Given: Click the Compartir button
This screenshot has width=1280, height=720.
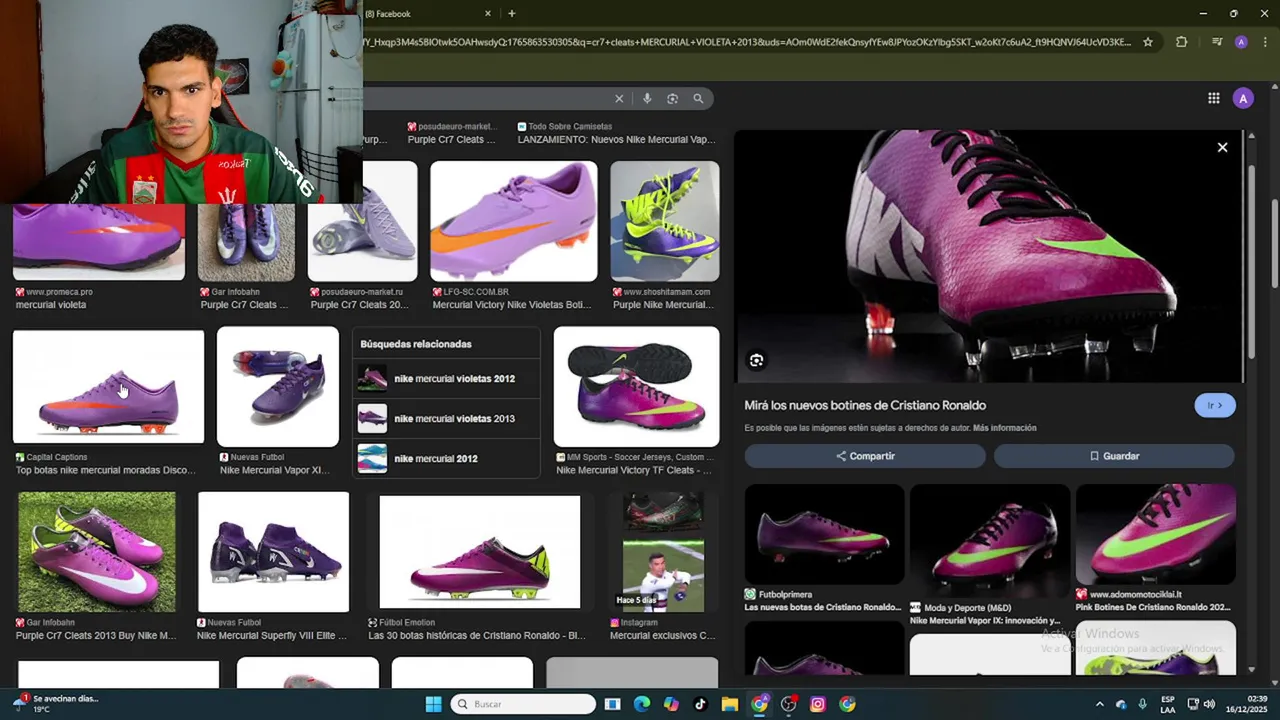Looking at the screenshot, I should coord(865,456).
